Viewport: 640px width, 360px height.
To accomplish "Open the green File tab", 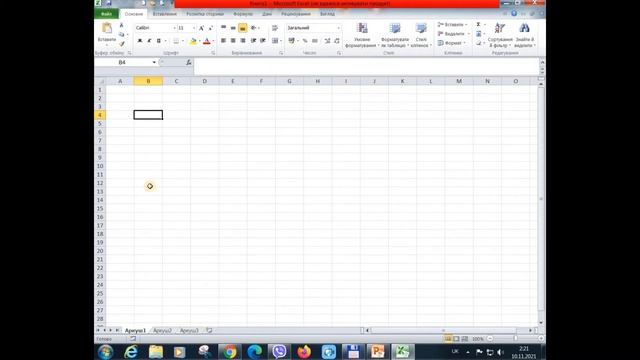I will pos(107,14).
